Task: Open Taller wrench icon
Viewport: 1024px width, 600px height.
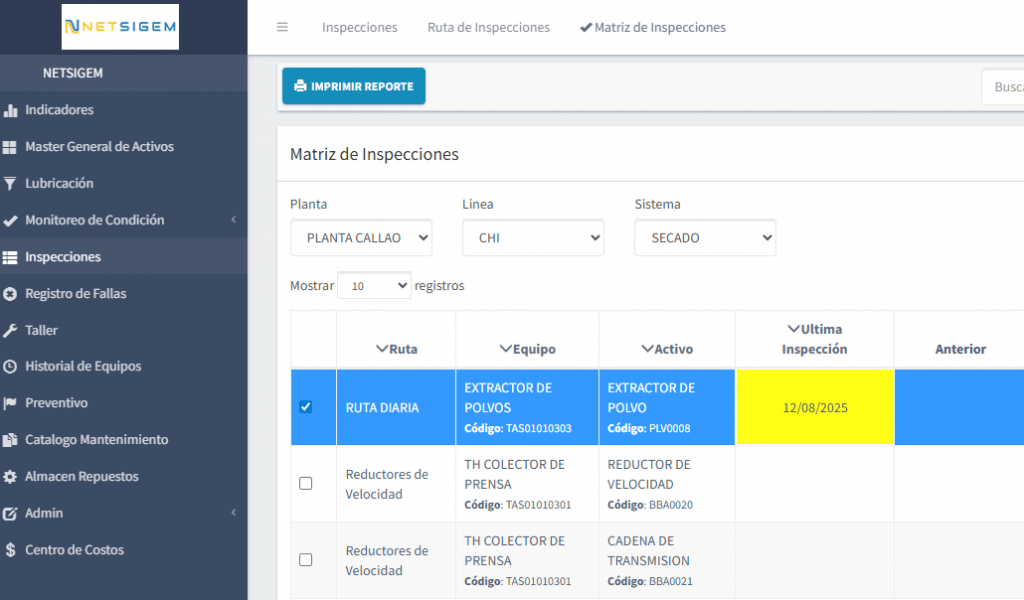Action: click(x=10, y=330)
